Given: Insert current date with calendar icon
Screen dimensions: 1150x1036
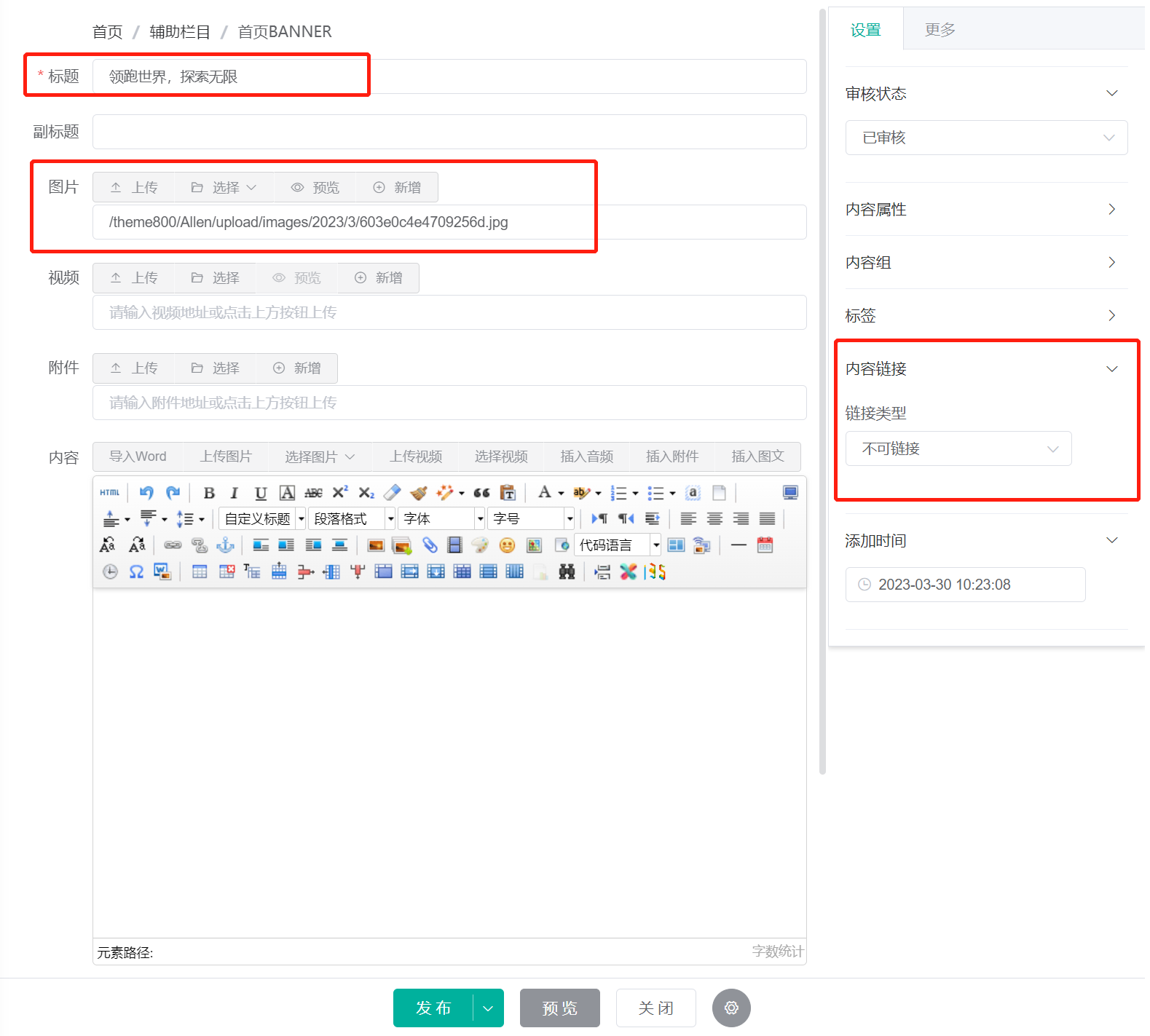Looking at the screenshot, I should tap(765, 545).
